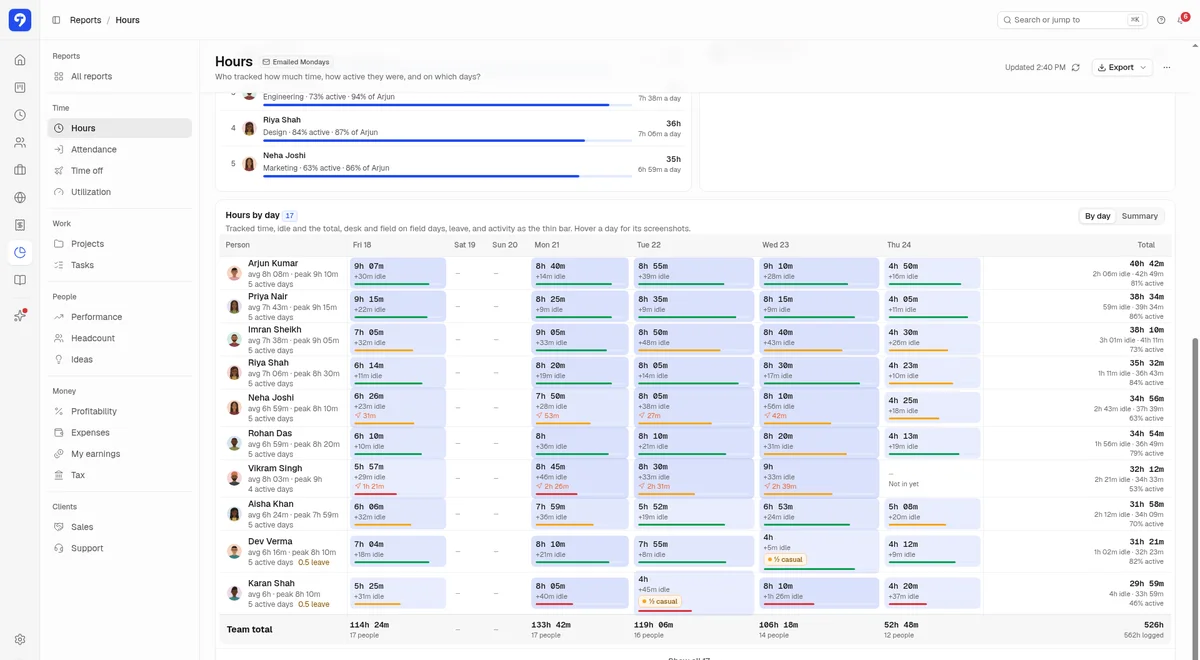Open the clock icon in the left rail
Viewport: 1200px width, 660px height.
point(20,115)
